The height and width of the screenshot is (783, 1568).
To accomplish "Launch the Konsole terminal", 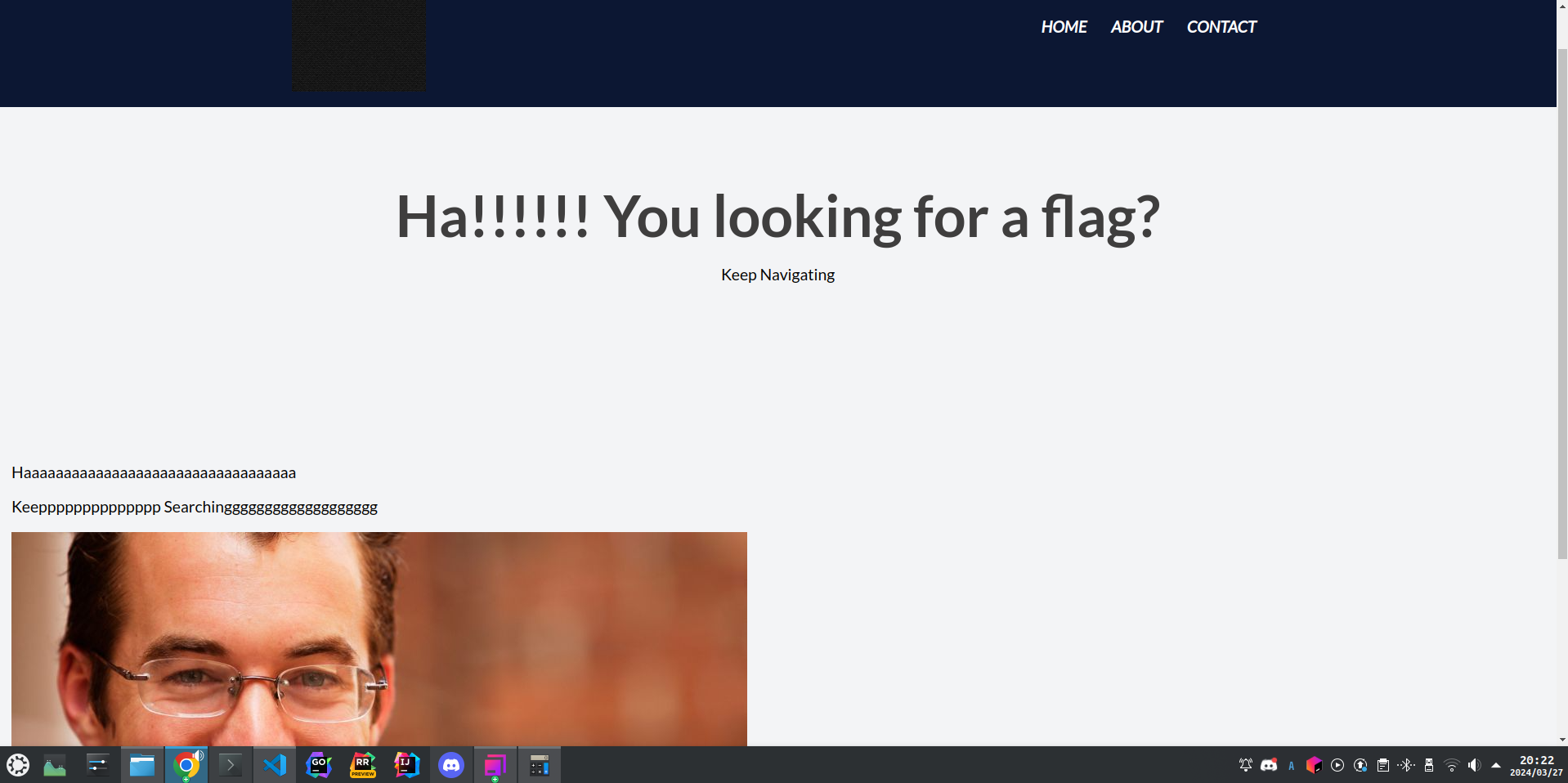I will coord(231,765).
